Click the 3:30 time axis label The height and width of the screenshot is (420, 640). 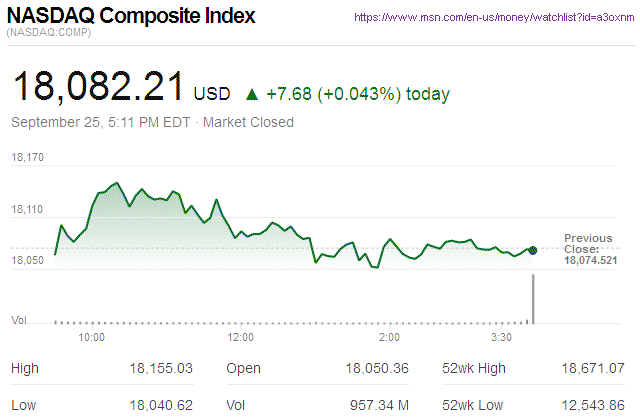(x=502, y=338)
